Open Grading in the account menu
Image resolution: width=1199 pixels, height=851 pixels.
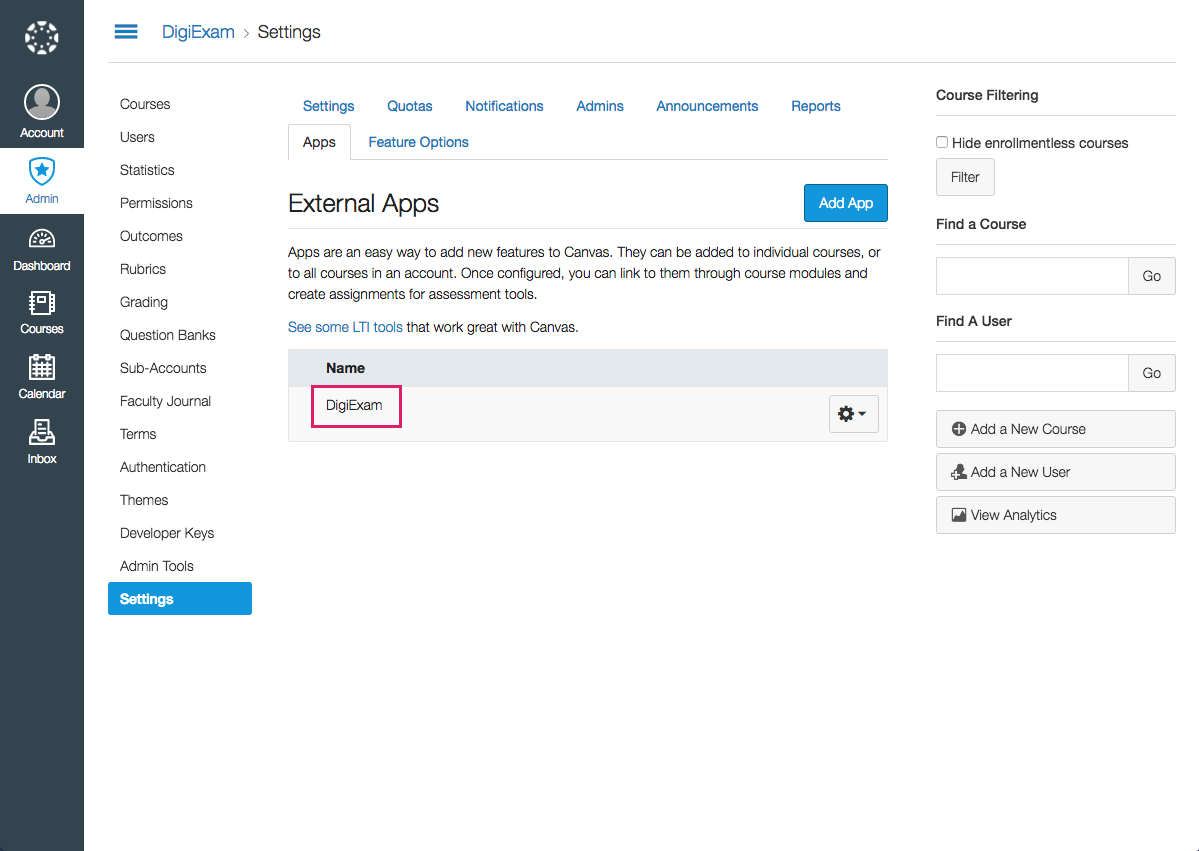point(144,302)
